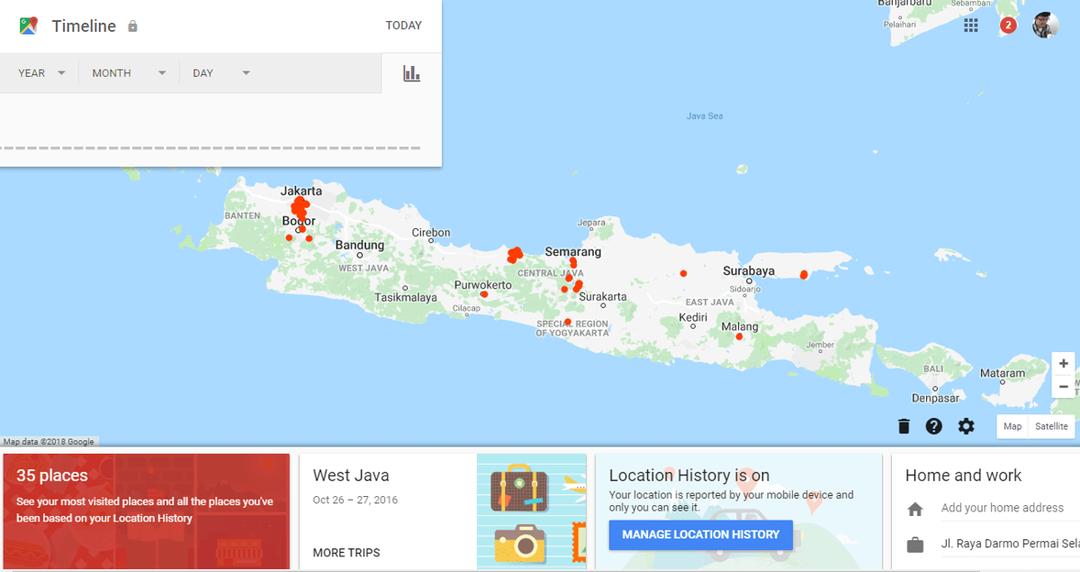Click the travel luggage thumbnail image
This screenshot has height=572, width=1080.
(532, 511)
